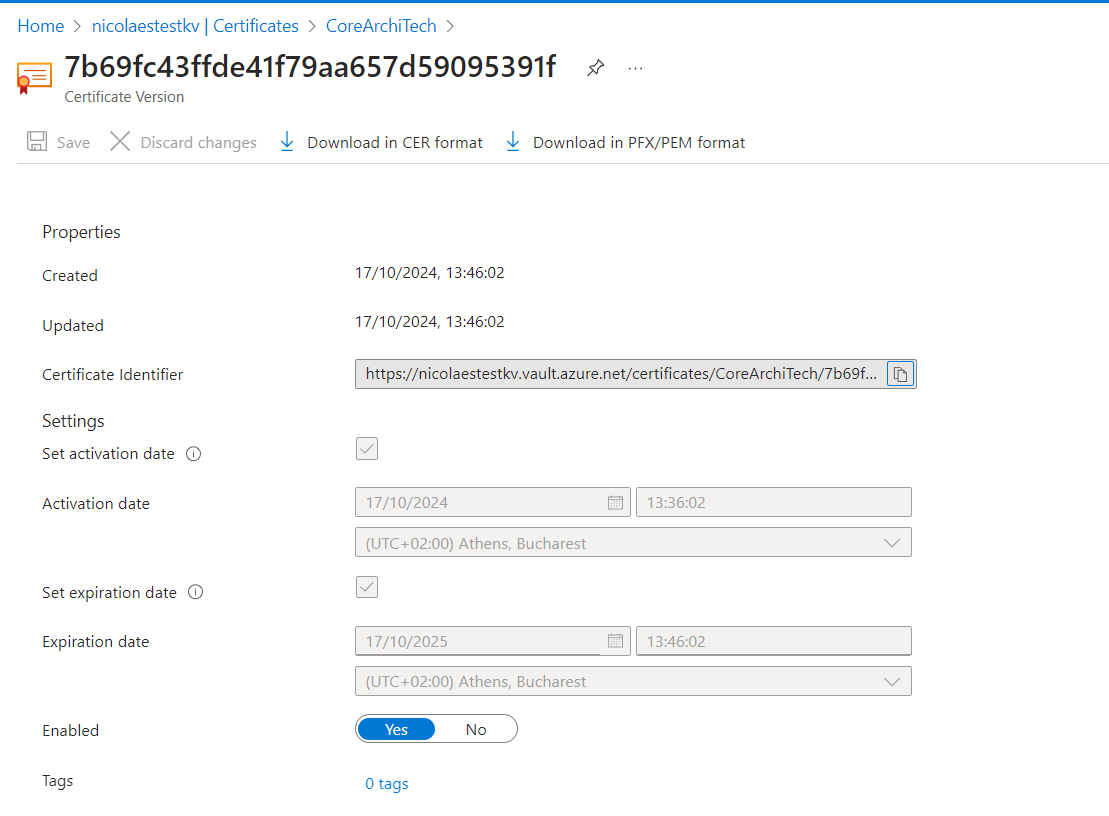Click the Discard changes X icon
Screen dimensions: 1109x816
tap(119, 142)
